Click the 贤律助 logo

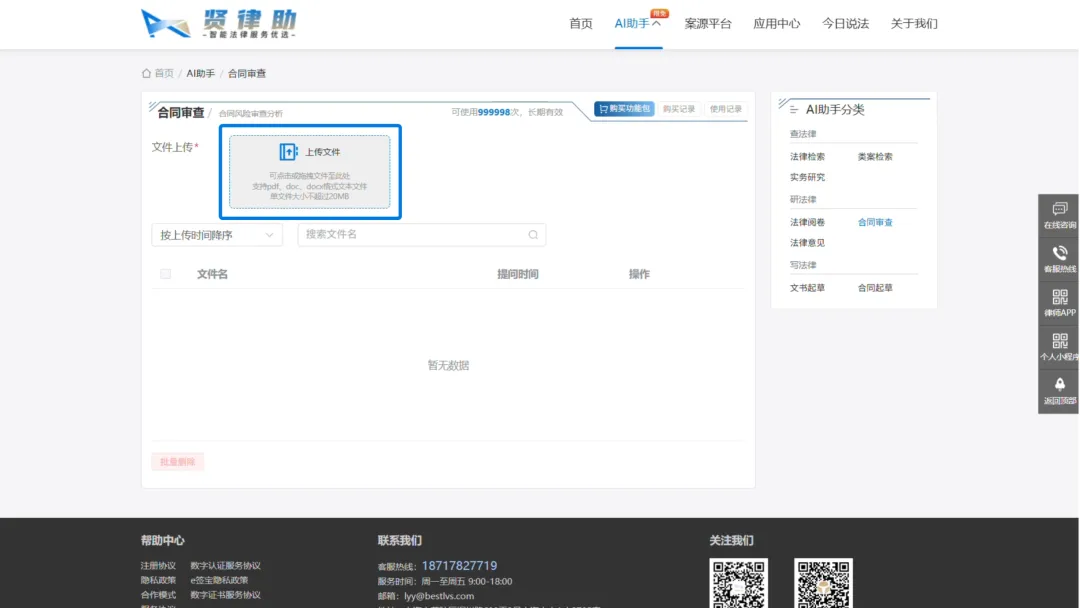219,23
